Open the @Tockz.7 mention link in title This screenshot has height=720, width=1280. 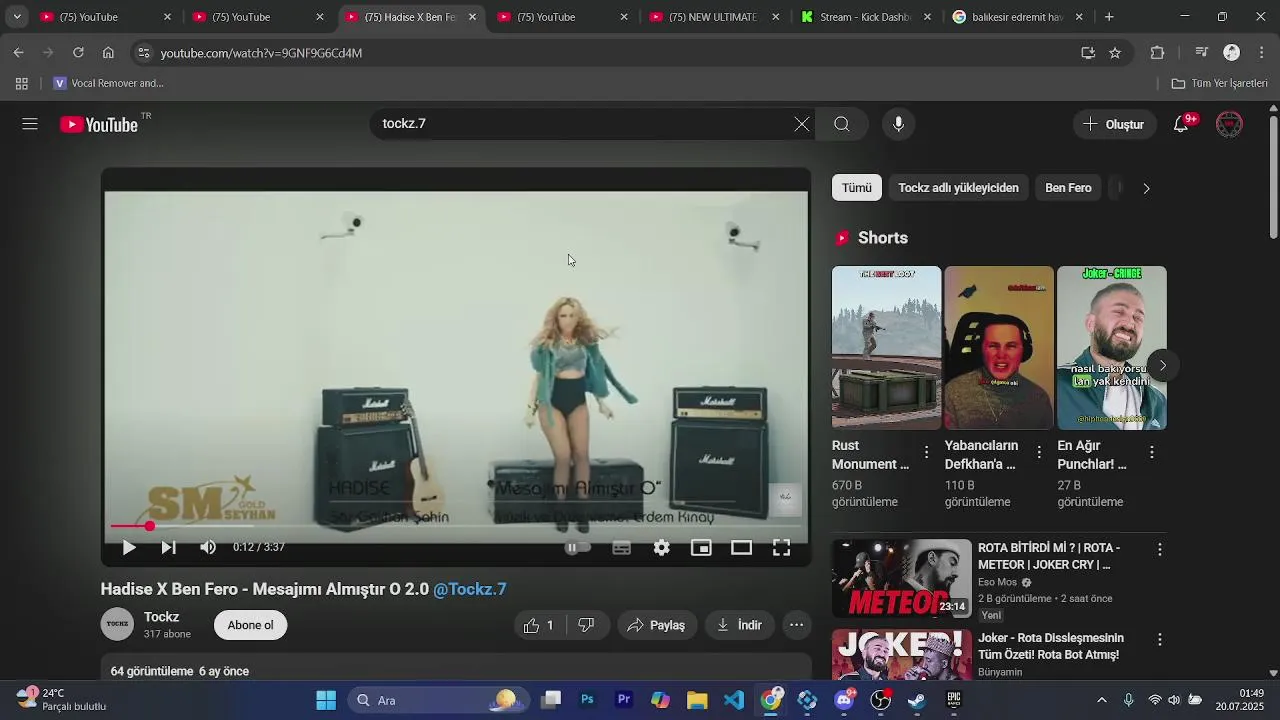tap(470, 589)
